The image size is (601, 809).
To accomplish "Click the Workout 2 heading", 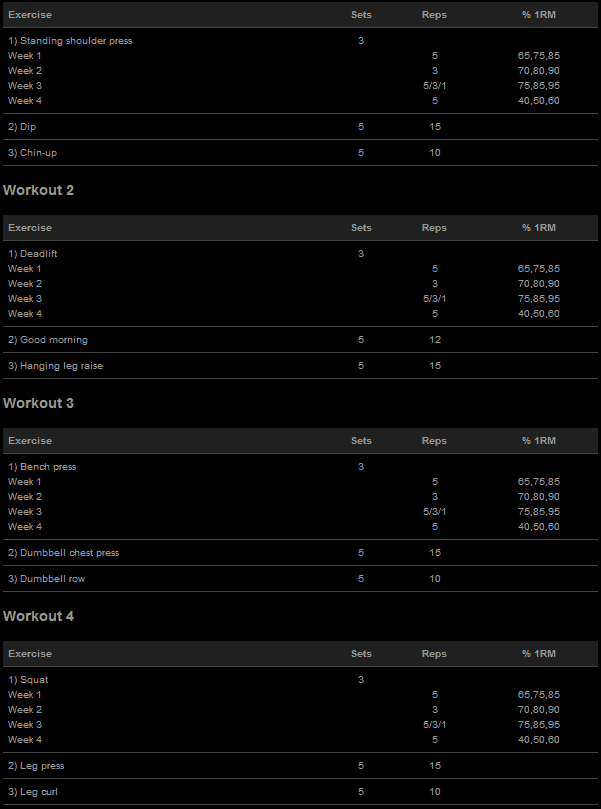I will point(39,190).
